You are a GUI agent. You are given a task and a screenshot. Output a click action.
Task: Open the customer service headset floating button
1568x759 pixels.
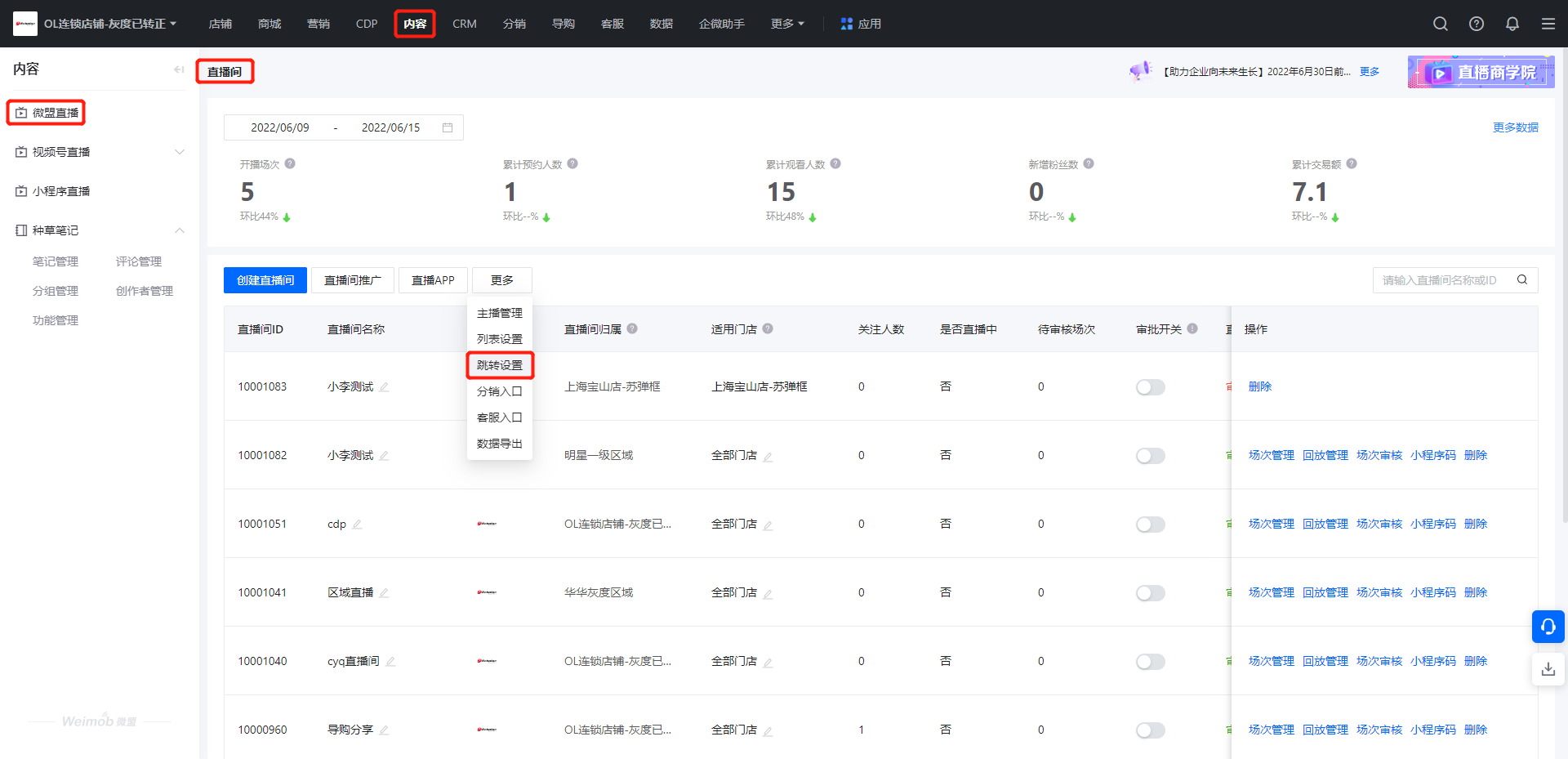[x=1548, y=627]
